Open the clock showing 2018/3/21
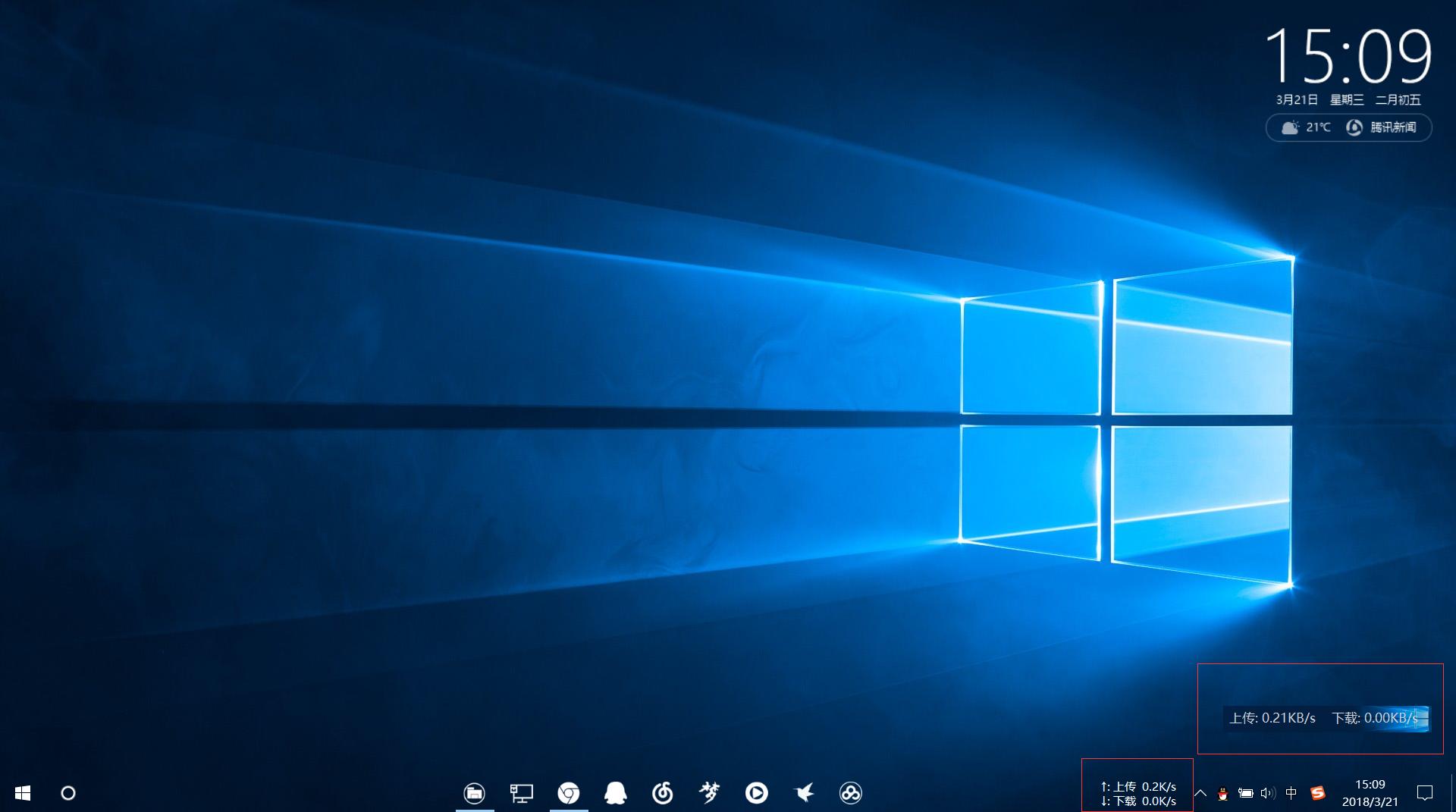The height and width of the screenshot is (812, 1456). pos(1369,793)
